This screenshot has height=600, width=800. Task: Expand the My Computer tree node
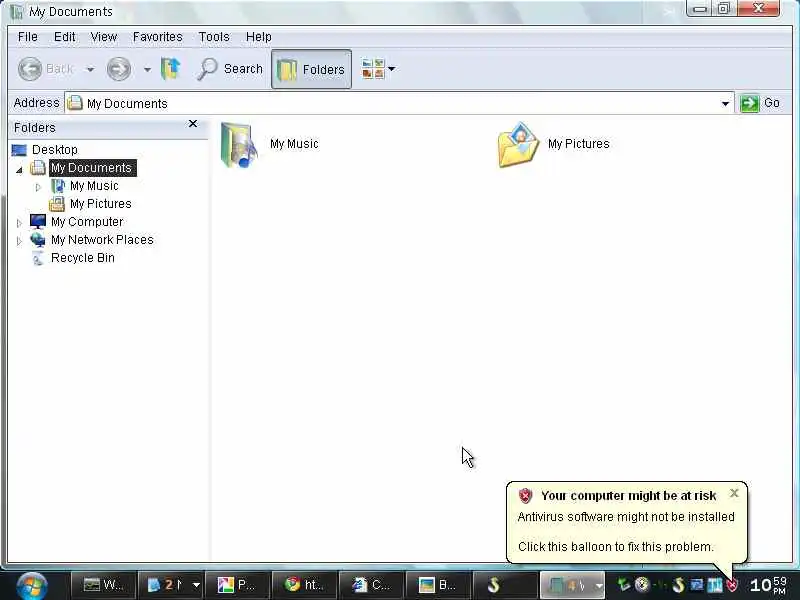click(x=19, y=223)
